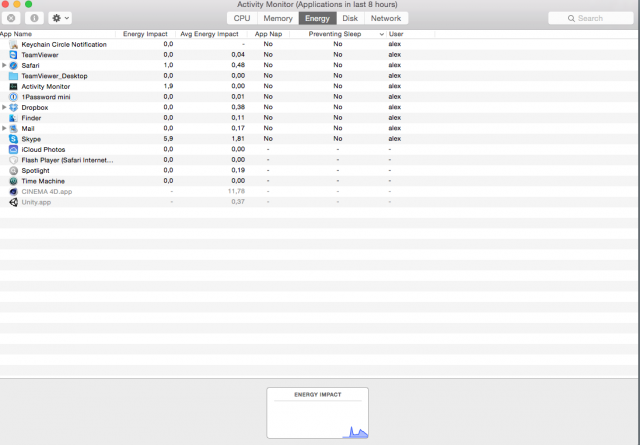Click the TeamViewer_Desktop folder icon
This screenshot has height=445, width=640.
[13, 76]
